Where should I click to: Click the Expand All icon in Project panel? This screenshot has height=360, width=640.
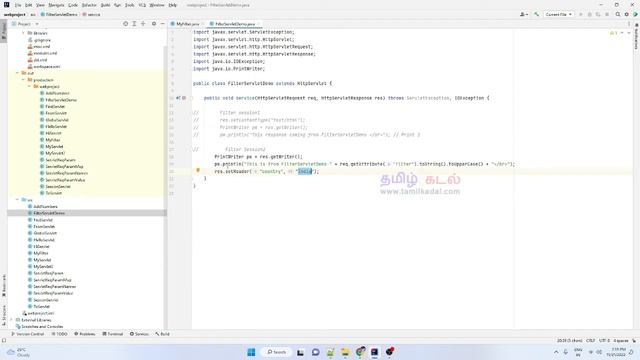[x=134, y=24]
